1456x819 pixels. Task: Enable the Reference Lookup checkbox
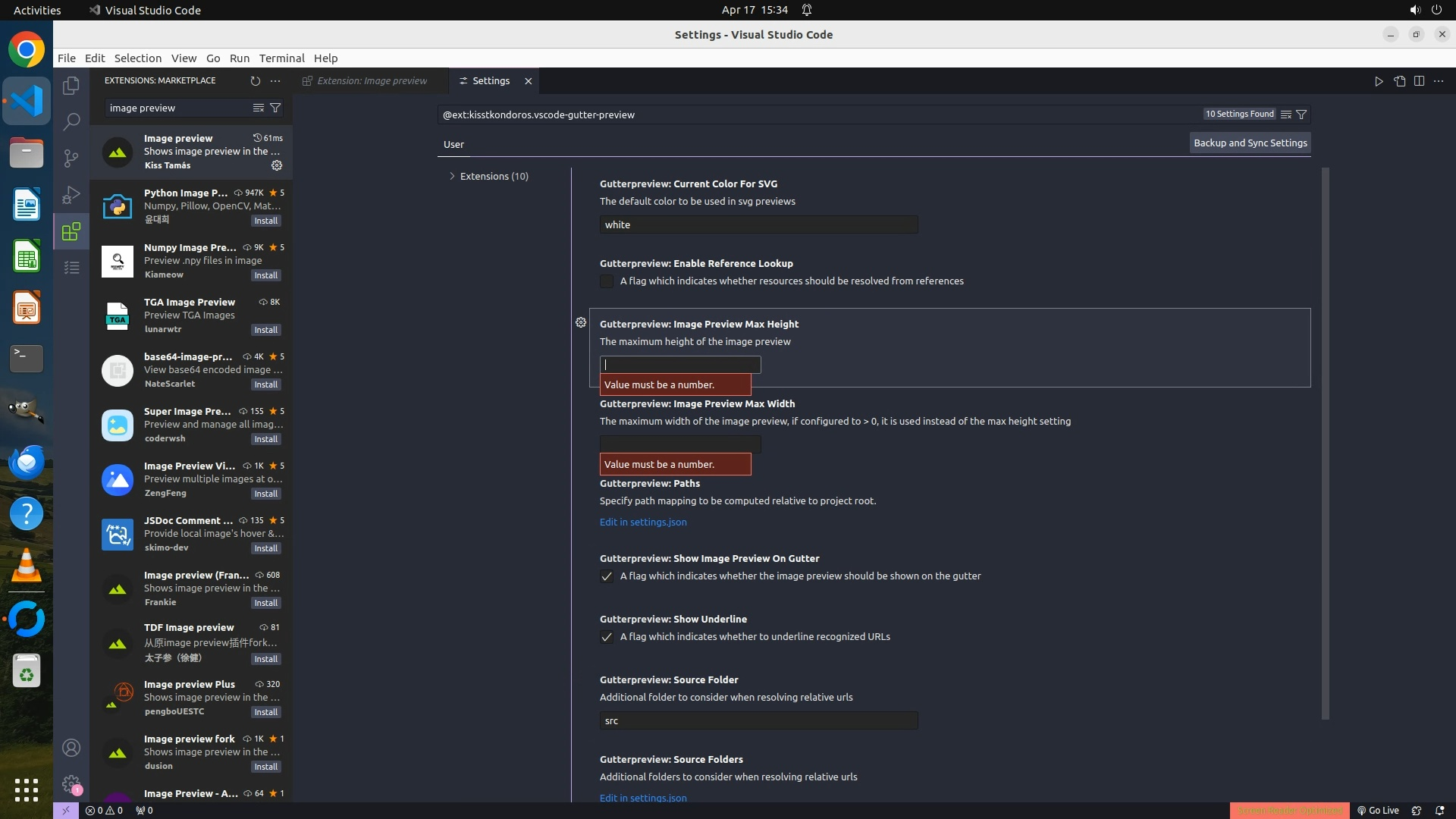(x=607, y=281)
